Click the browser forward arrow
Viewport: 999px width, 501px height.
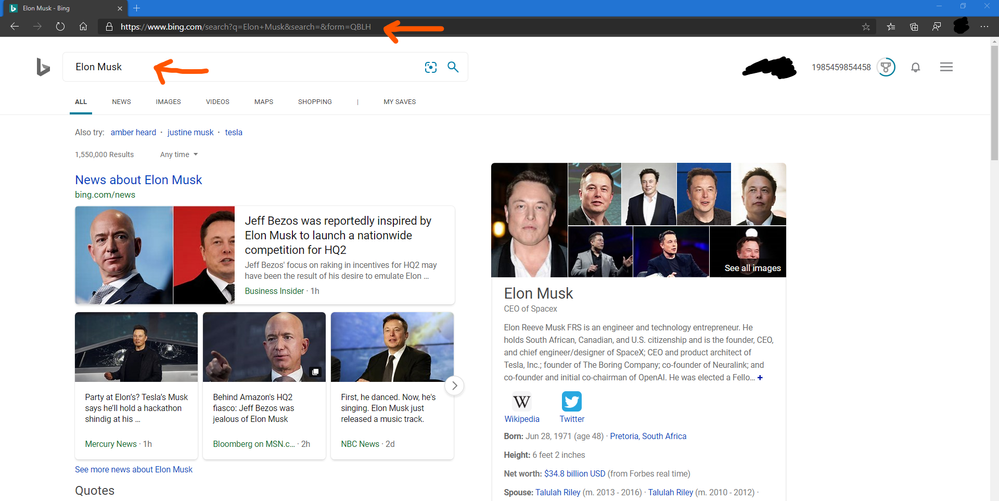pyautogui.click(x=38, y=27)
